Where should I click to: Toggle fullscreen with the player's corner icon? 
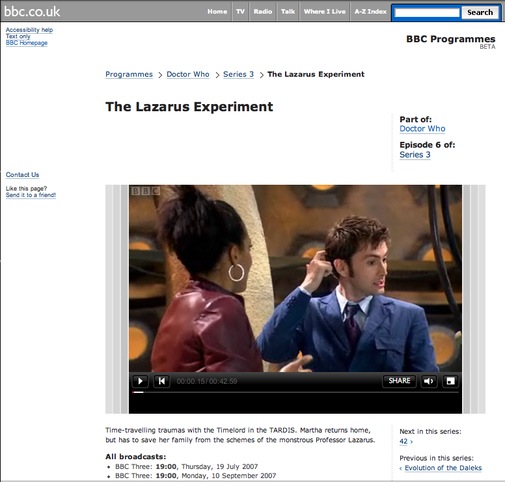(x=450, y=381)
